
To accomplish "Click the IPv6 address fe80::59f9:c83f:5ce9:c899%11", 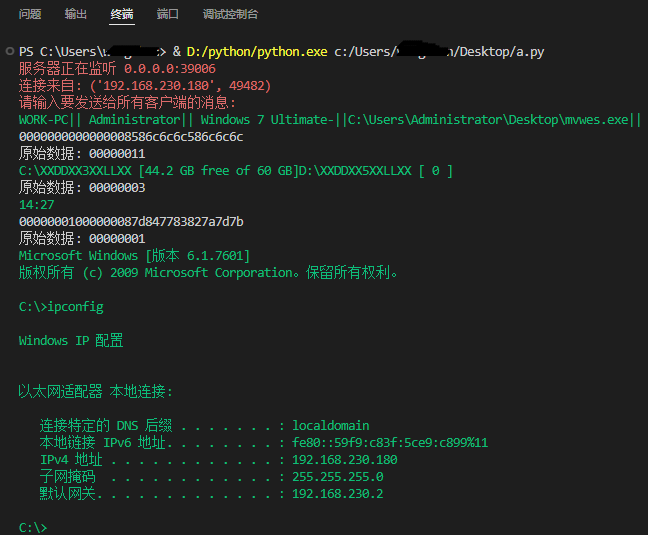I will [390, 442].
